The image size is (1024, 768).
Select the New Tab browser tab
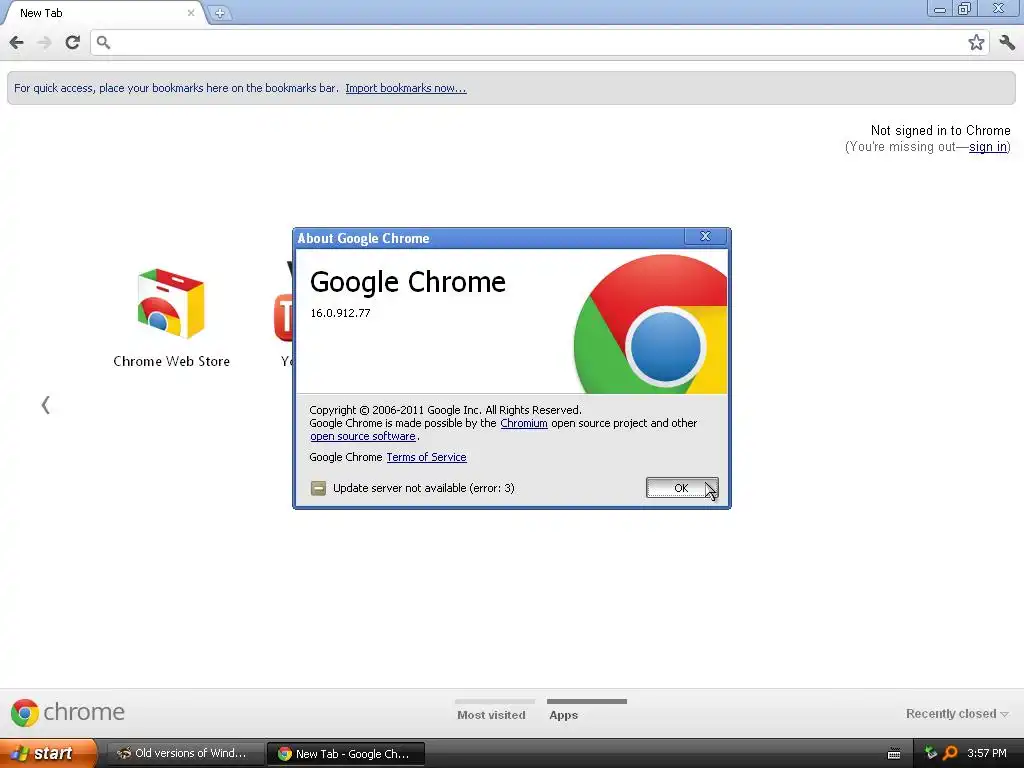tap(104, 13)
